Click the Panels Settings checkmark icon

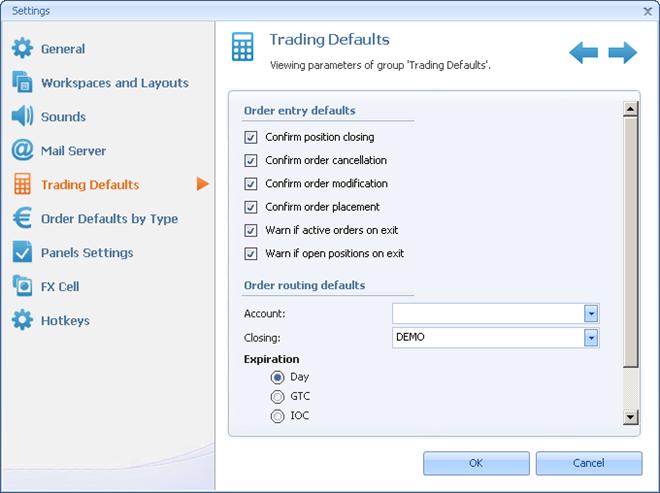(x=22, y=252)
